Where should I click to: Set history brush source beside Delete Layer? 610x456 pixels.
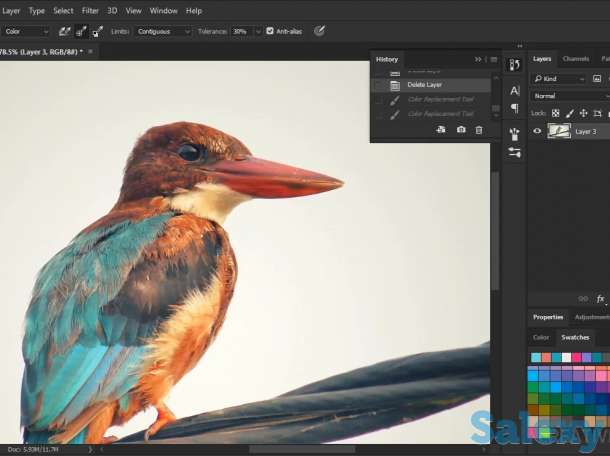click(379, 85)
